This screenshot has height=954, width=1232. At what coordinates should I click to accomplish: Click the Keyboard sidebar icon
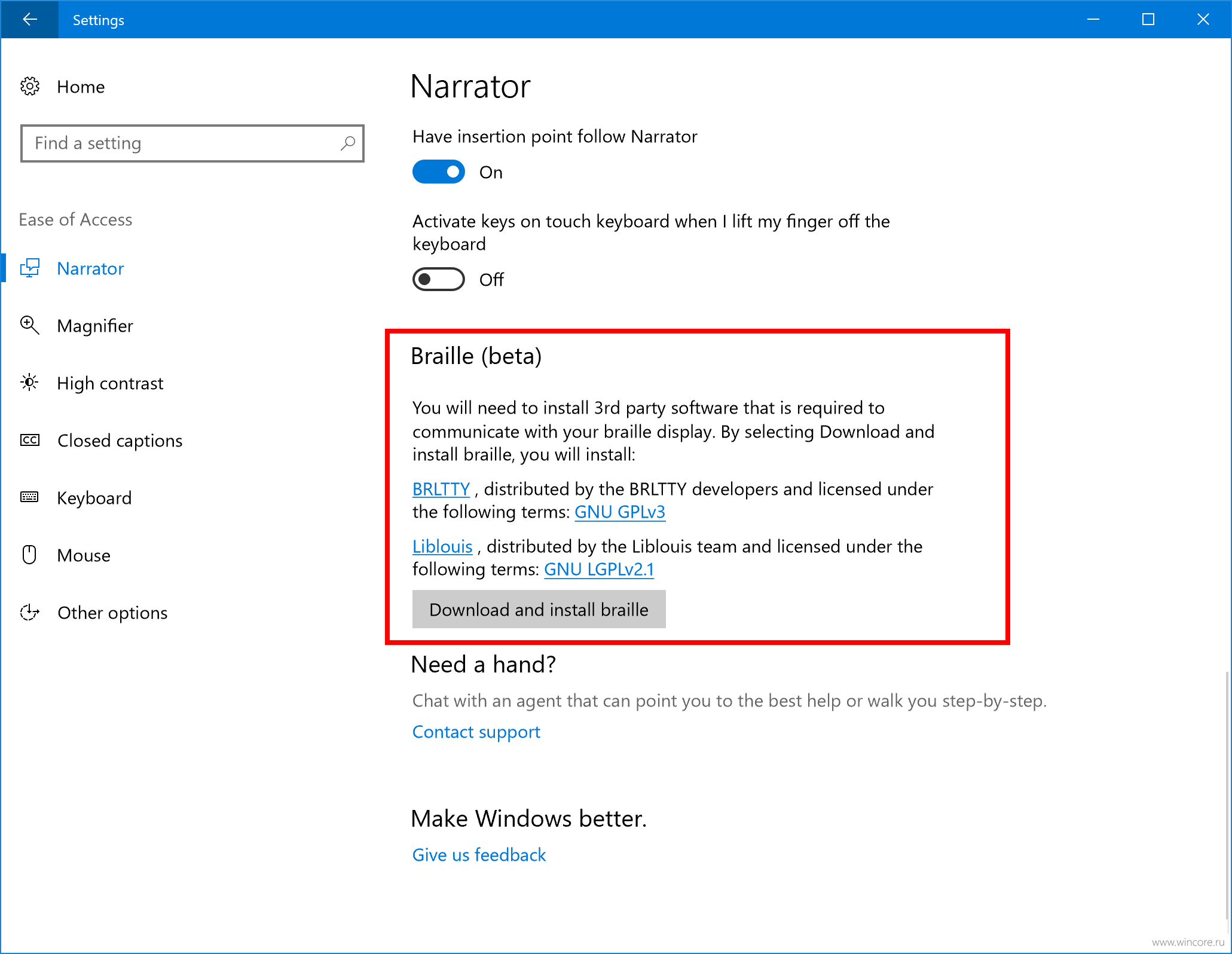coord(30,497)
